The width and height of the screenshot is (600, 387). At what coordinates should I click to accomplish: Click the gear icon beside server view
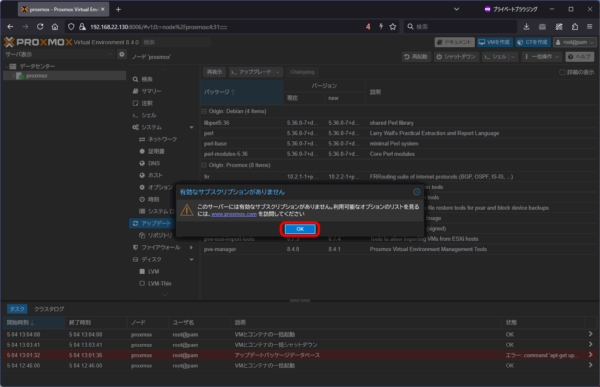122,54
